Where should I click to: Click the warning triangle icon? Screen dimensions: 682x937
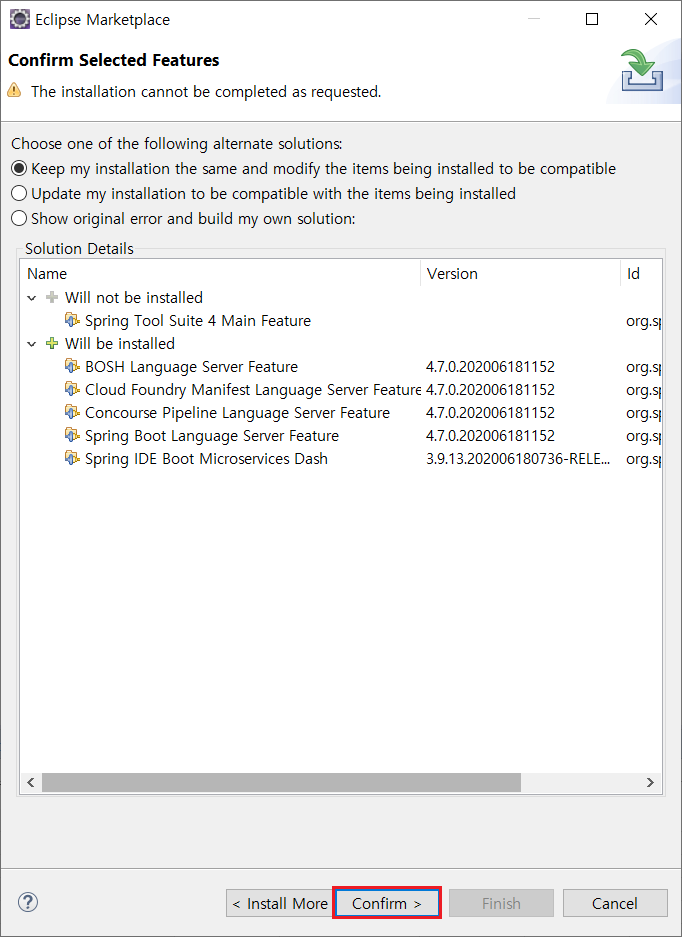point(14,91)
